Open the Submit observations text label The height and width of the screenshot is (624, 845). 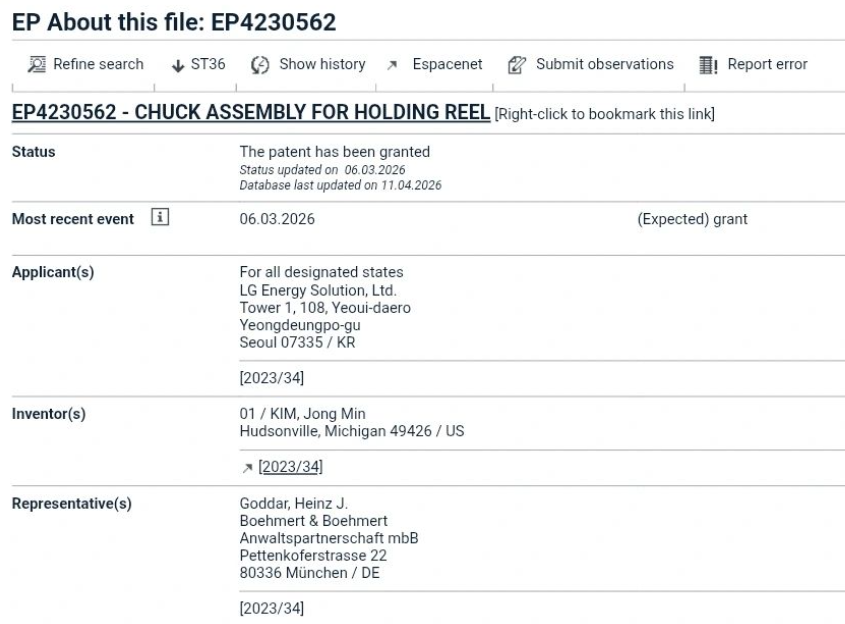pyautogui.click(x=604, y=65)
